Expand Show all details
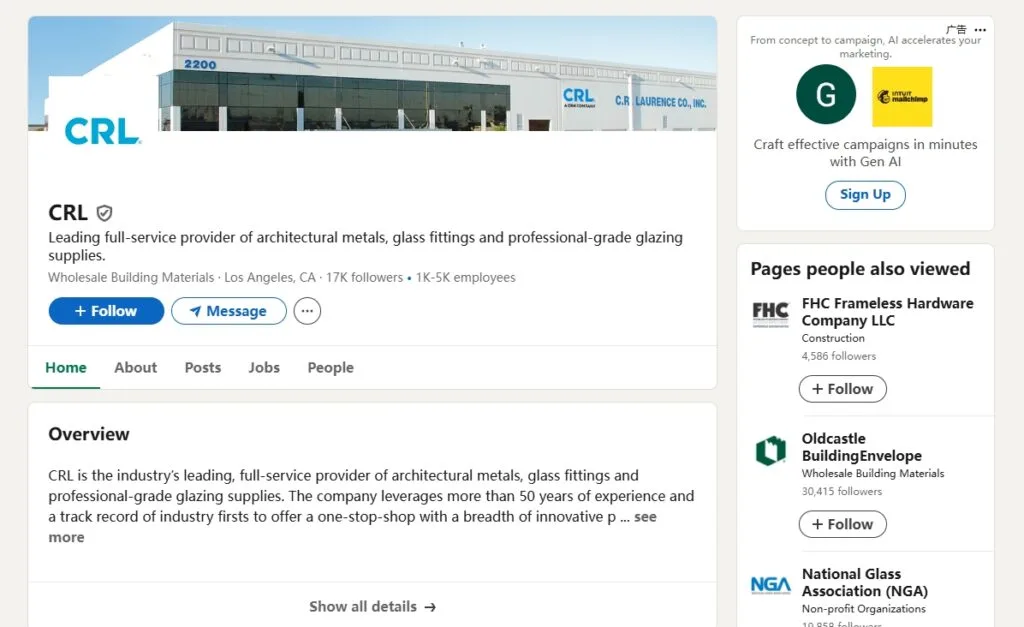The height and width of the screenshot is (627, 1024). (372, 607)
